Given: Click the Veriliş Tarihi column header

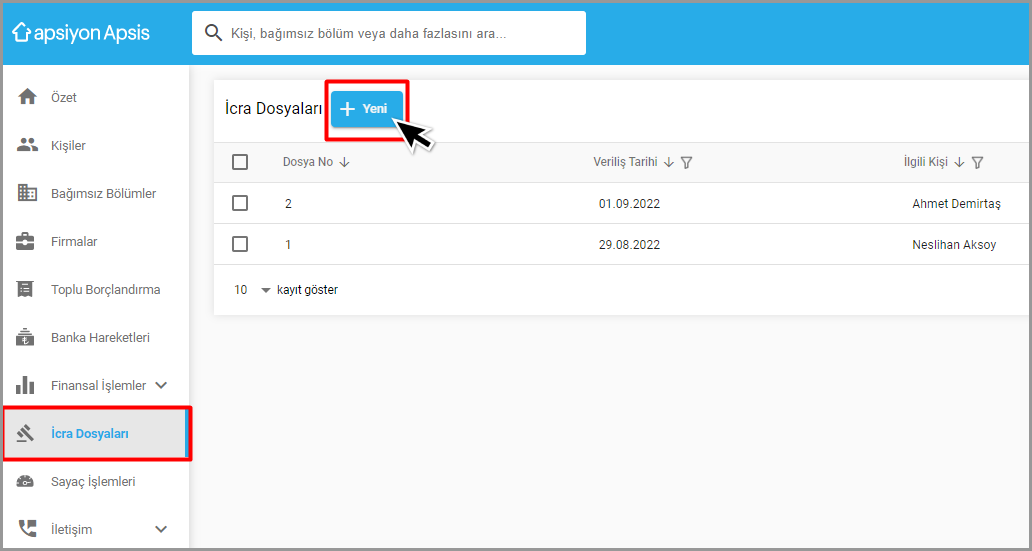Looking at the screenshot, I should tap(625, 162).
